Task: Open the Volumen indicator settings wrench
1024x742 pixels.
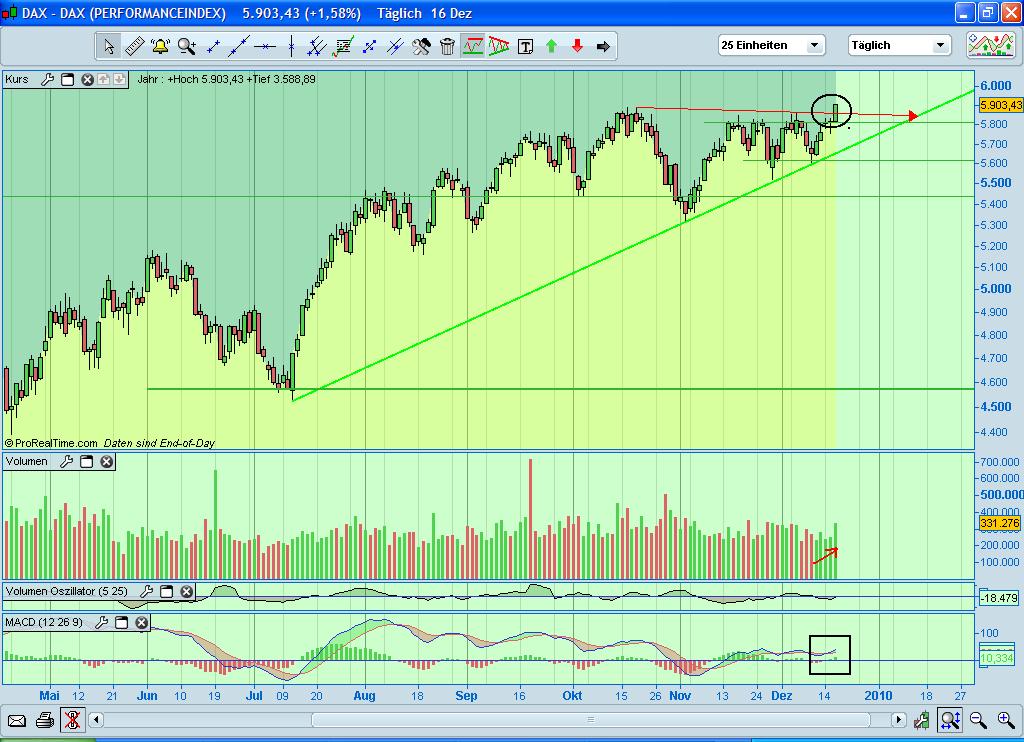Action: pyautogui.click(x=67, y=461)
